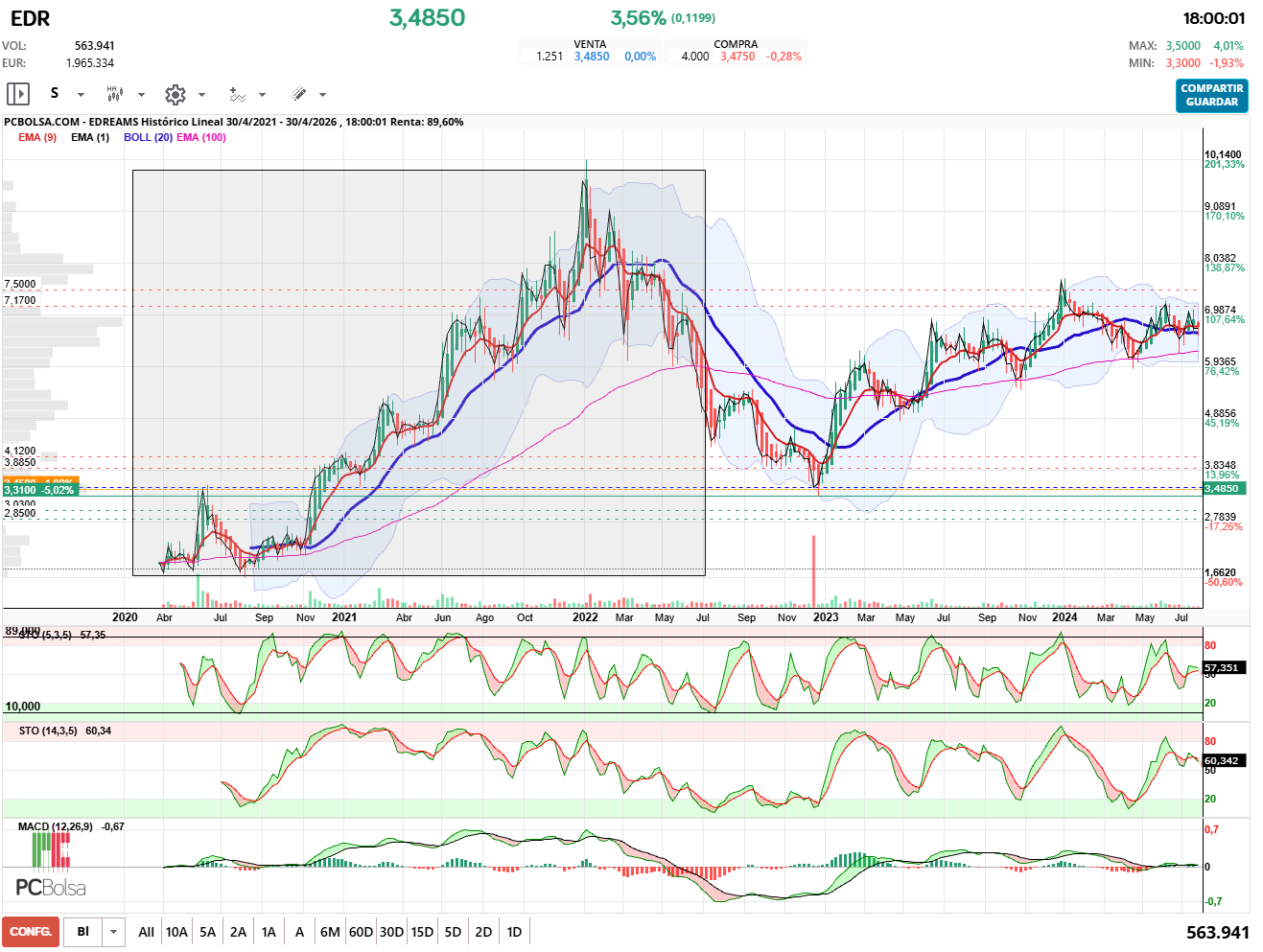
Task: Click the add indicator line icon
Action: point(237,94)
